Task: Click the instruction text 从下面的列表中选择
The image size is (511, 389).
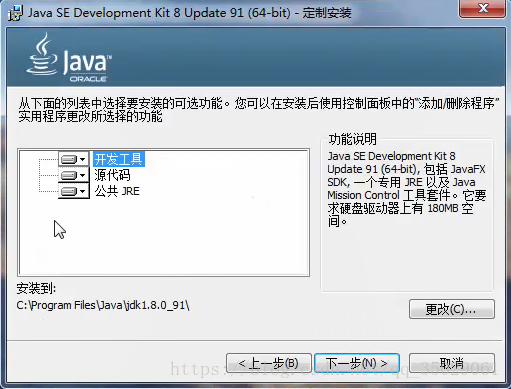Action: (258, 110)
